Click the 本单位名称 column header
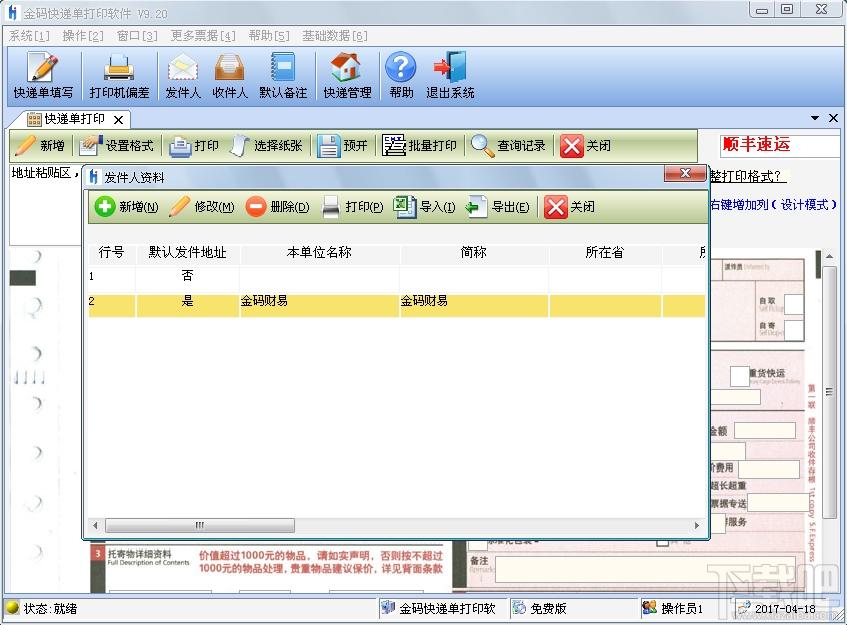This screenshot has width=847, height=625. [319, 253]
